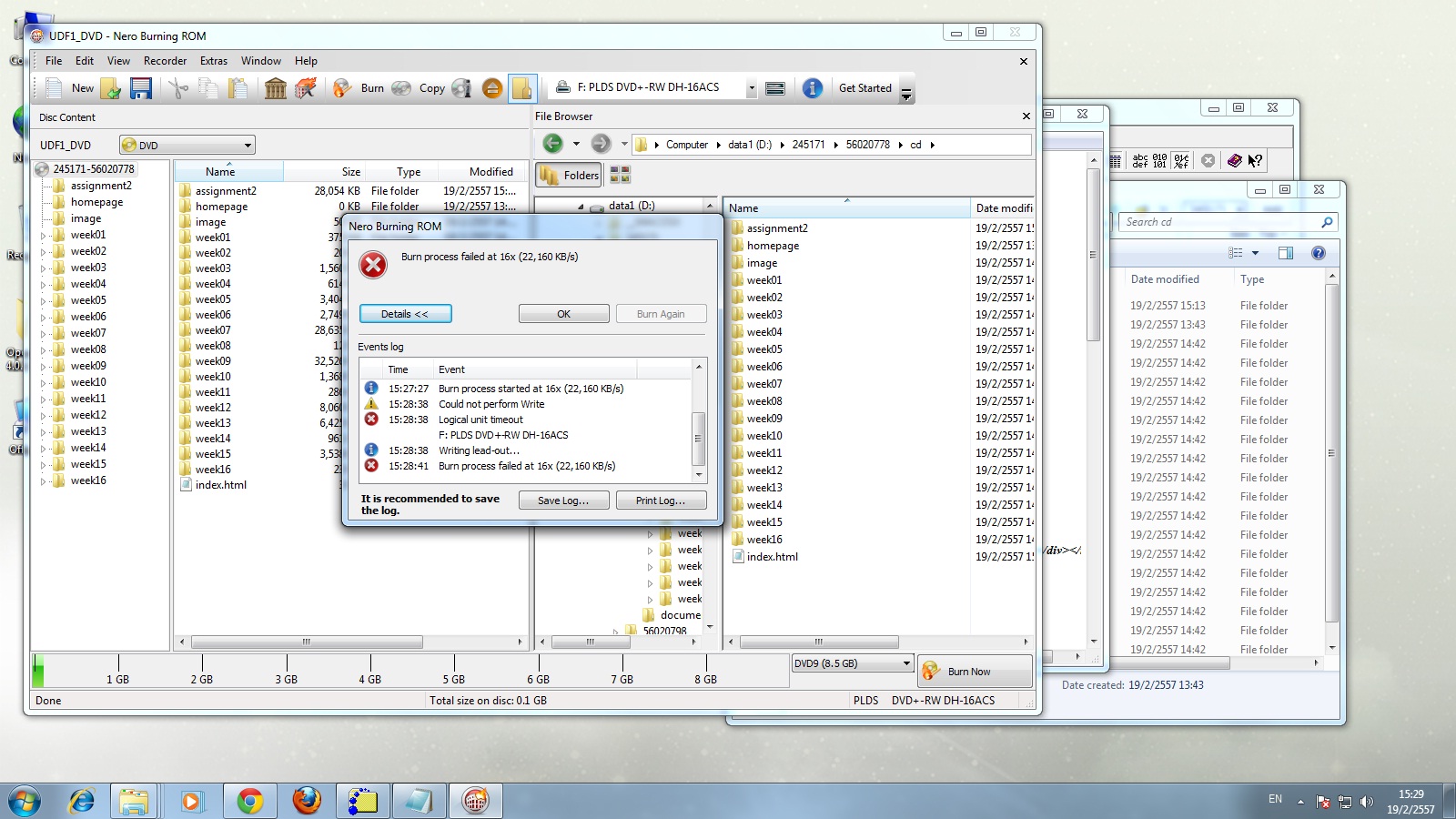Toggle the Folders pane button
1456x819 pixels.
click(569, 176)
